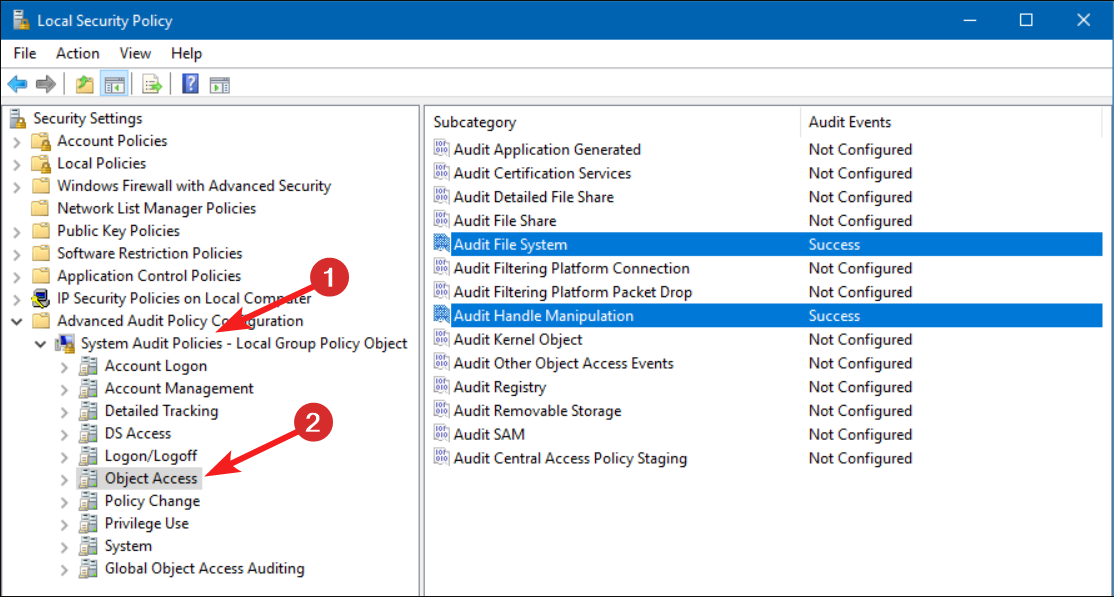Maximize the Local Security Policy window
Image resolution: width=1114 pixels, height=597 pixels.
coord(1026,20)
